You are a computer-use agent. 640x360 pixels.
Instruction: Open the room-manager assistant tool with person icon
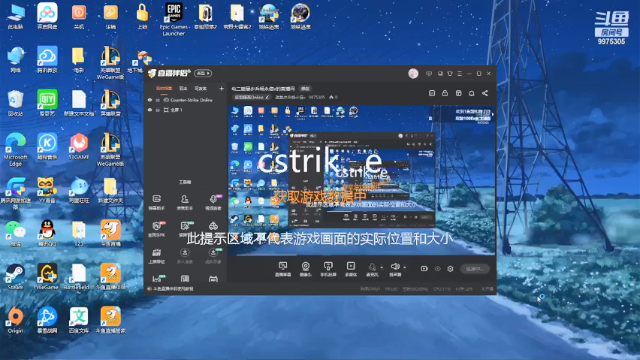(184, 202)
